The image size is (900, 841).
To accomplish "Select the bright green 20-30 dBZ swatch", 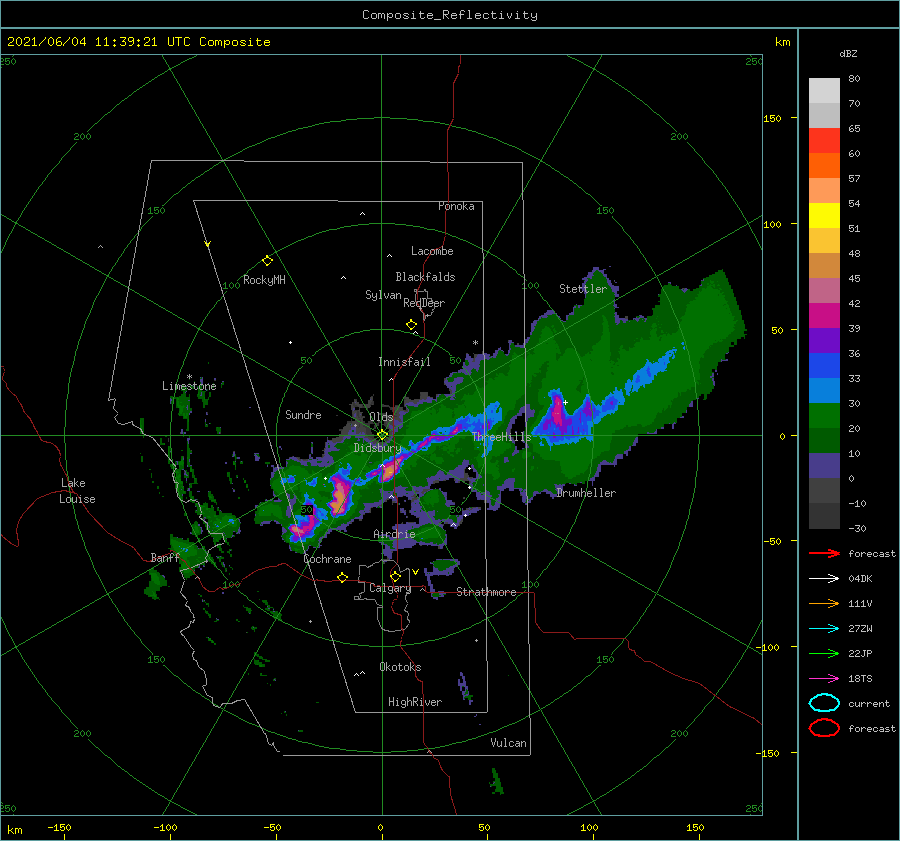I will [x=824, y=416].
